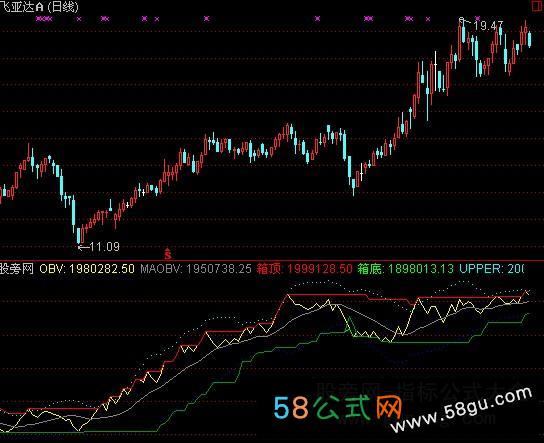Click the flag marker beside the 19.47 high
Screen dimensions: 544x443
(x=461, y=20)
